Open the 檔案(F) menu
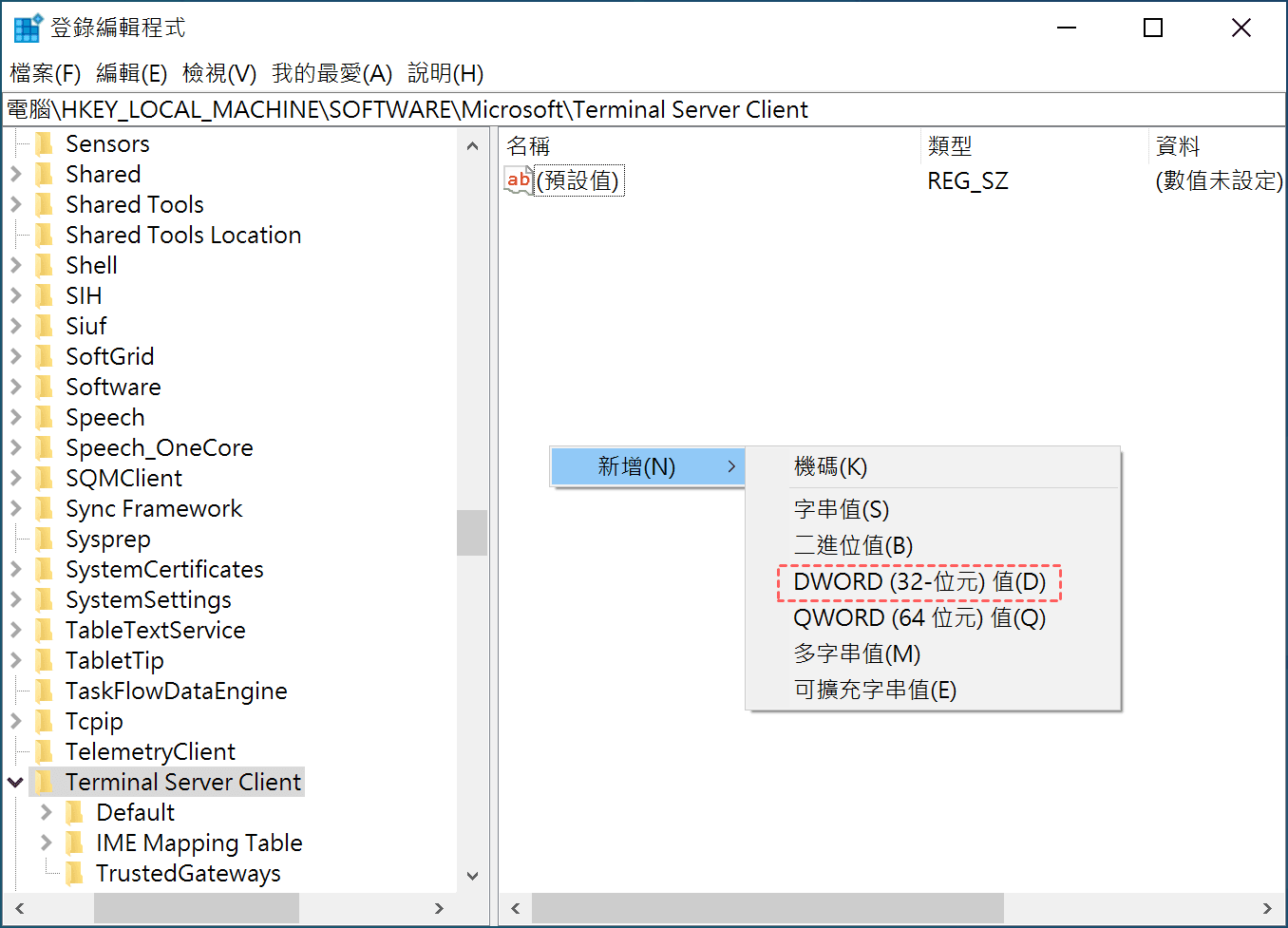Viewport: 1288px width, 928px height. pos(45,73)
